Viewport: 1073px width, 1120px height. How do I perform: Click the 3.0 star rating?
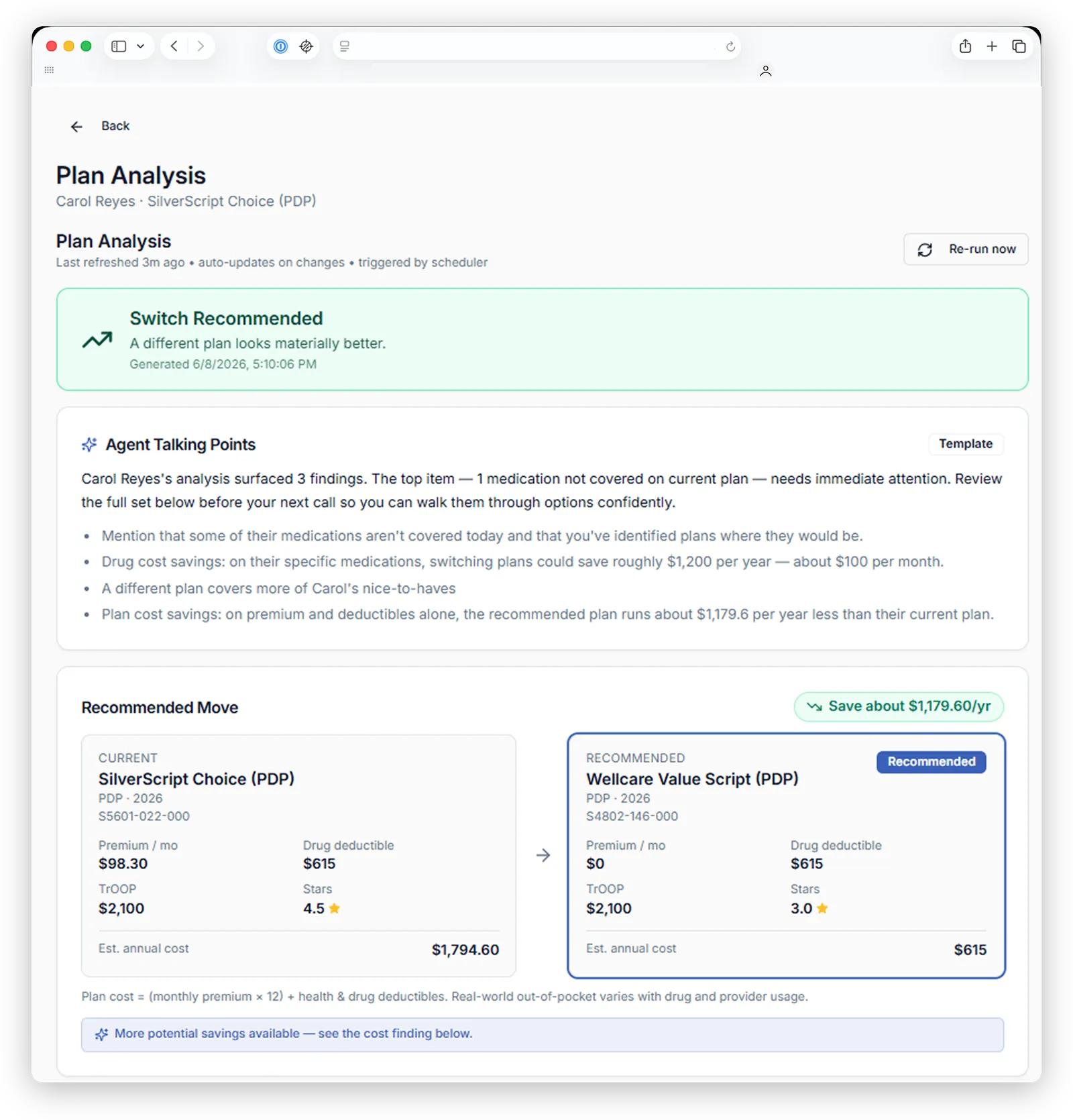[x=809, y=909]
